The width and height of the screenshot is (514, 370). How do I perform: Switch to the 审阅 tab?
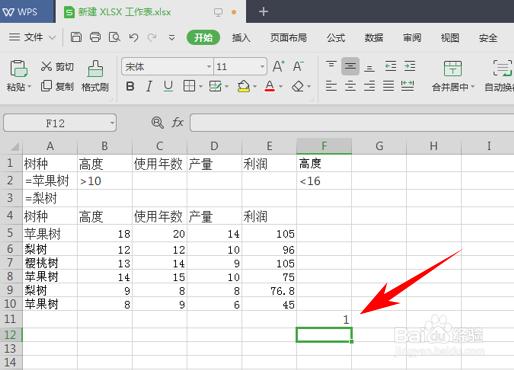412,38
